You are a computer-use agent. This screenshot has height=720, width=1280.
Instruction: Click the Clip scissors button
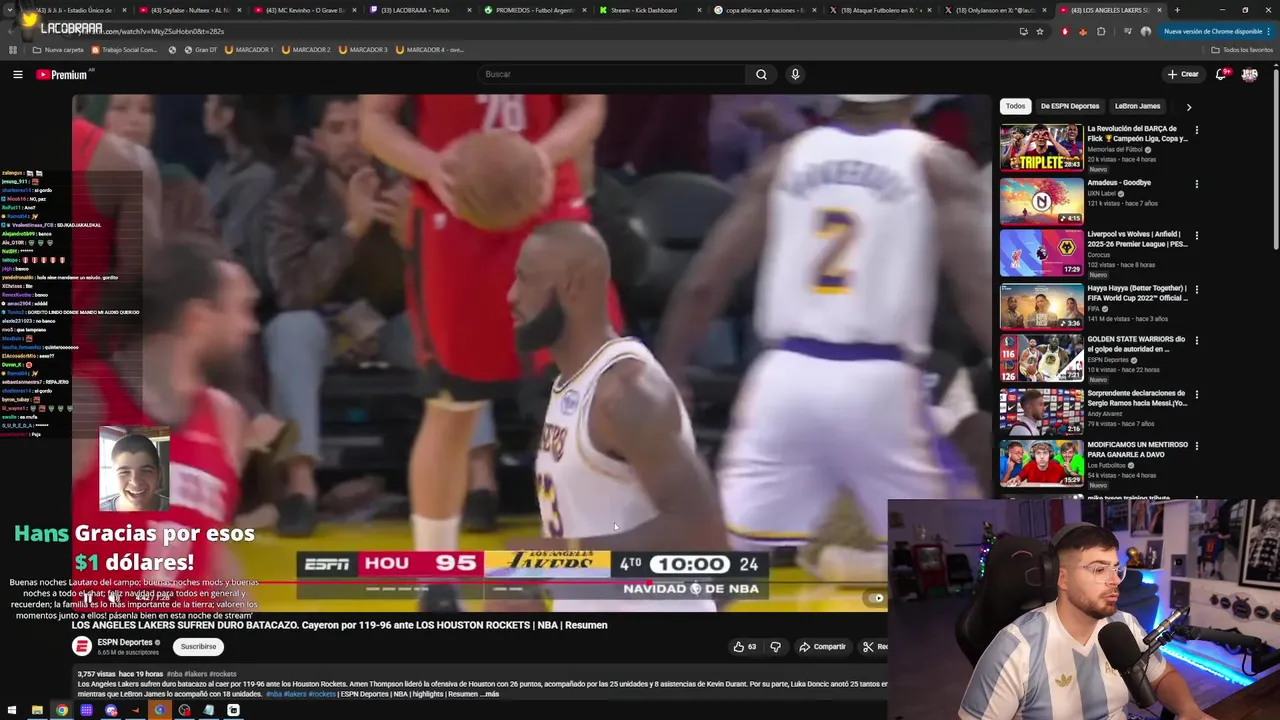(x=873, y=647)
